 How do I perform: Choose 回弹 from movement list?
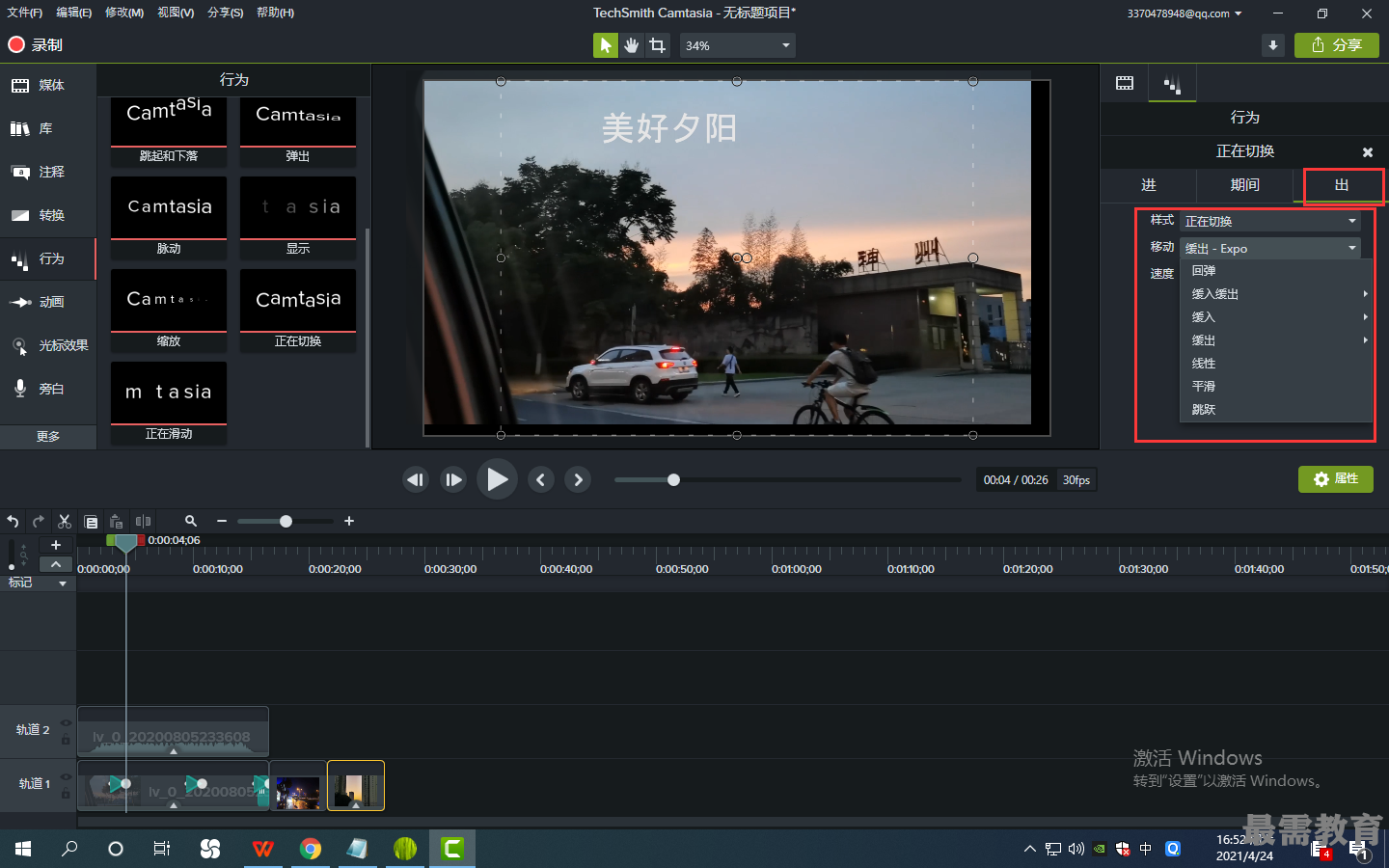(1275, 271)
